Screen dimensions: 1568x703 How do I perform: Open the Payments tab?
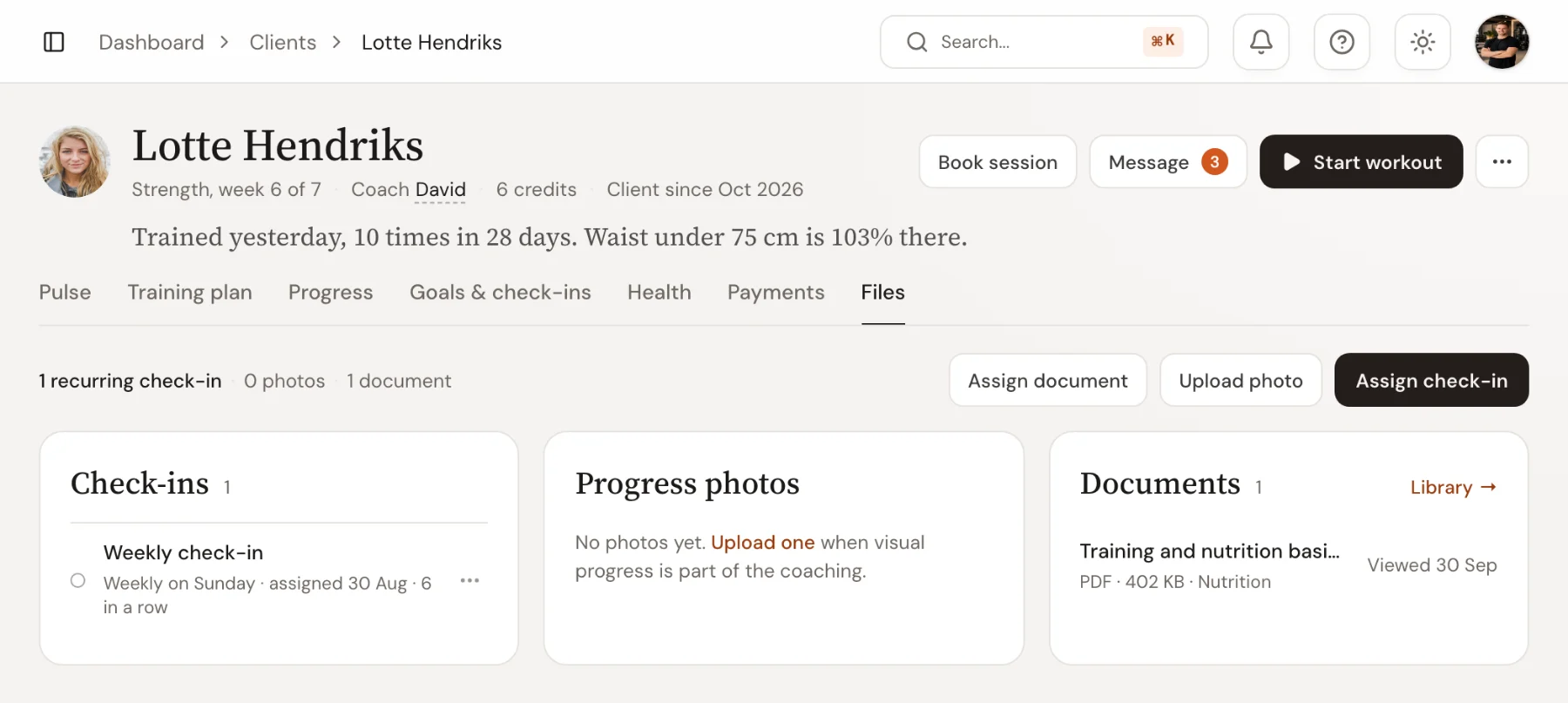[x=775, y=293]
